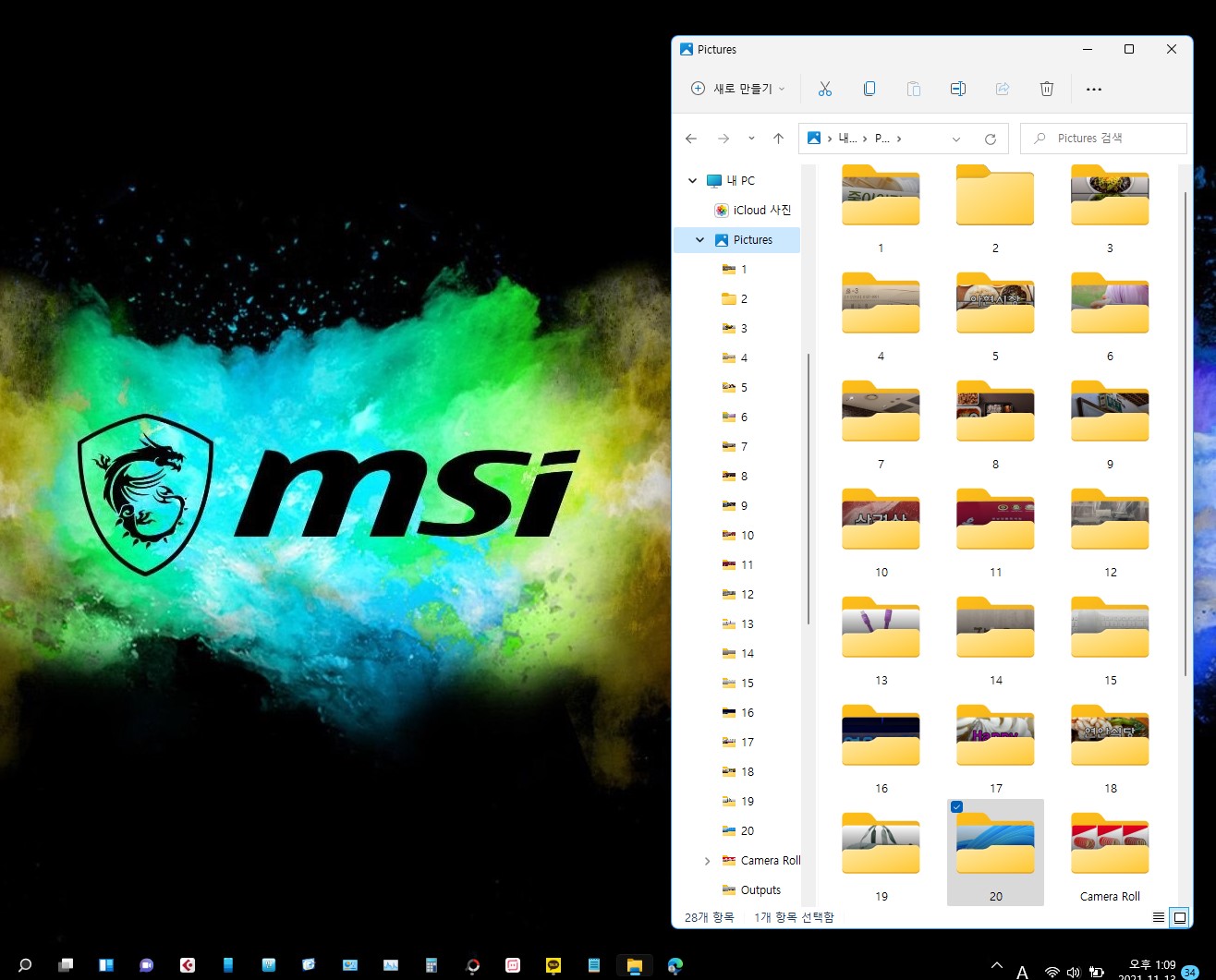Click the Copy icon in Explorer toolbar
The height and width of the screenshot is (980, 1216).
pos(869,89)
